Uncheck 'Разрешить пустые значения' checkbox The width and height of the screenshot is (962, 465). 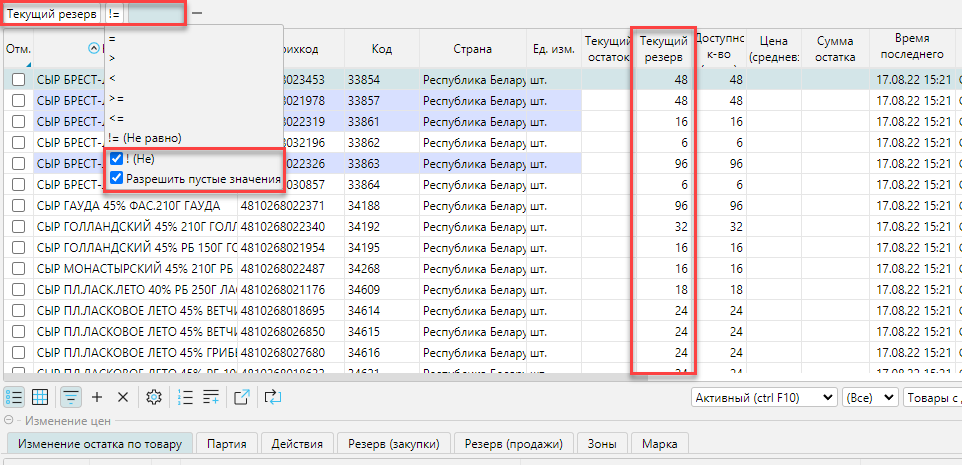117,178
